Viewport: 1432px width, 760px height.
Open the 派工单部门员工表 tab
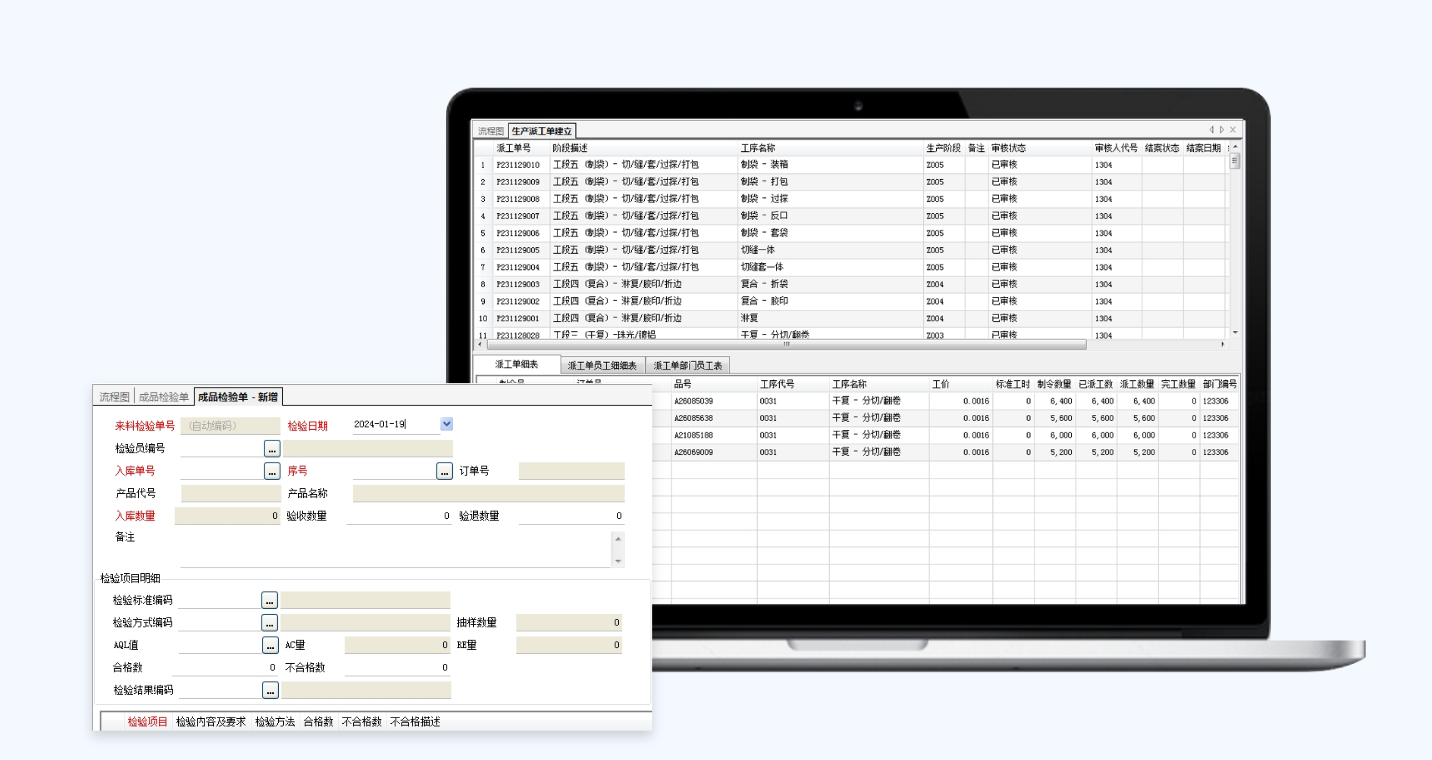click(x=688, y=366)
